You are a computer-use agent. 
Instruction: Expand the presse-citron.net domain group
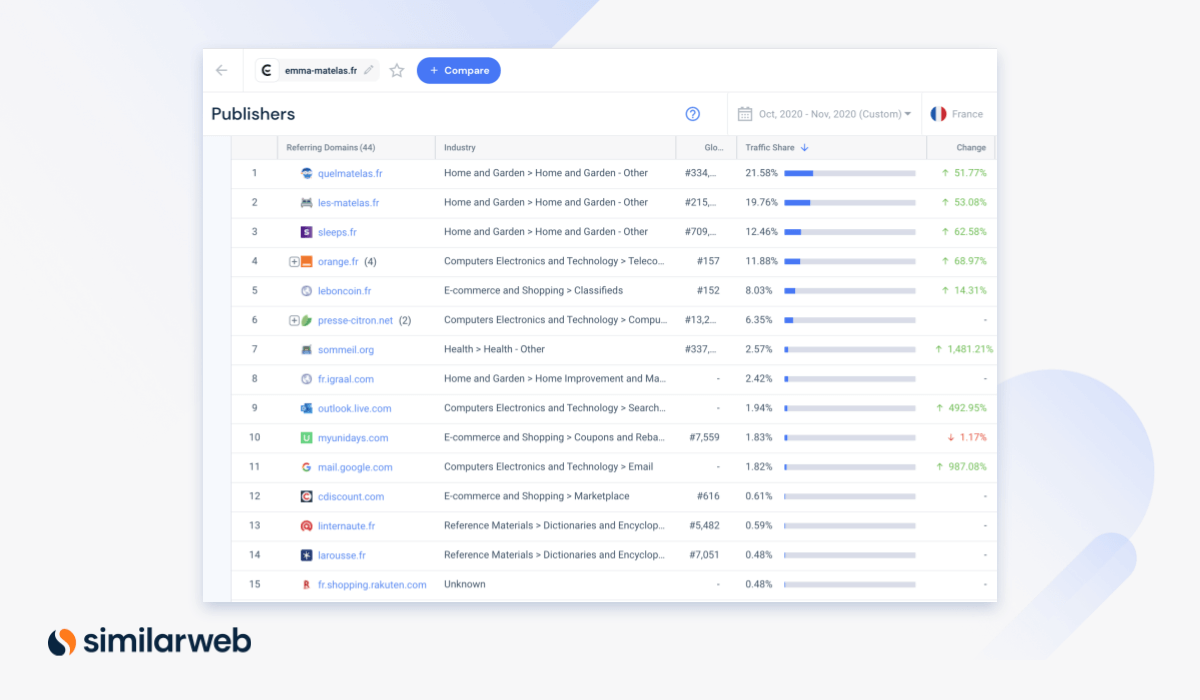click(294, 321)
